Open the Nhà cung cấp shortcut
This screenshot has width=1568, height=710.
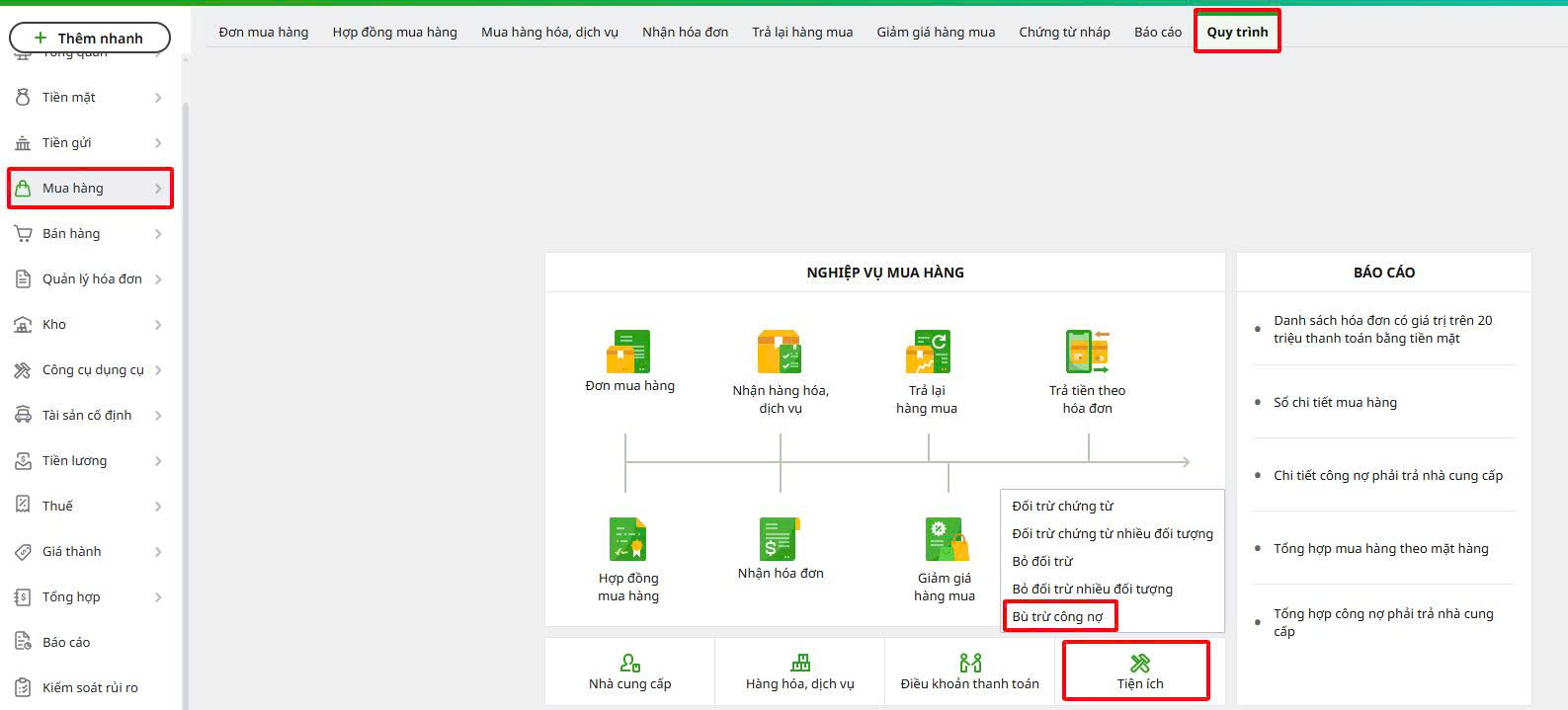[x=629, y=672]
